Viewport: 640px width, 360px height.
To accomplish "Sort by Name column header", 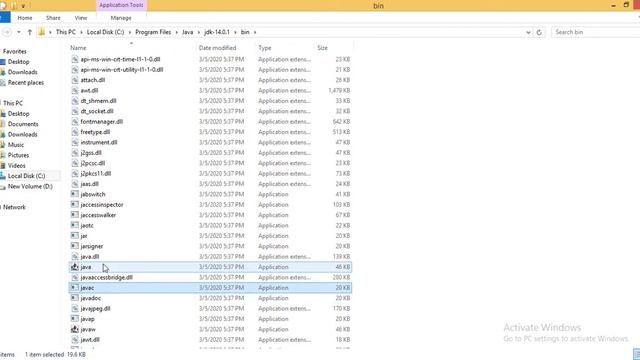I will pyautogui.click(x=78, y=48).
